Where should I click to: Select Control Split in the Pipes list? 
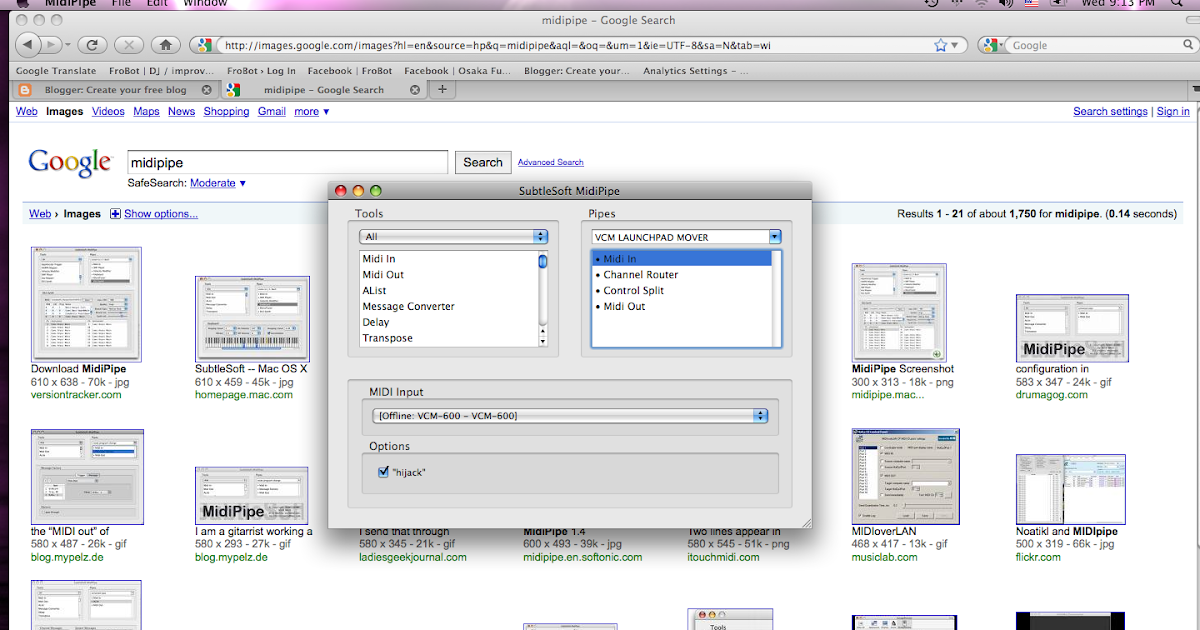pyautogui.click(x=681, y=291)
